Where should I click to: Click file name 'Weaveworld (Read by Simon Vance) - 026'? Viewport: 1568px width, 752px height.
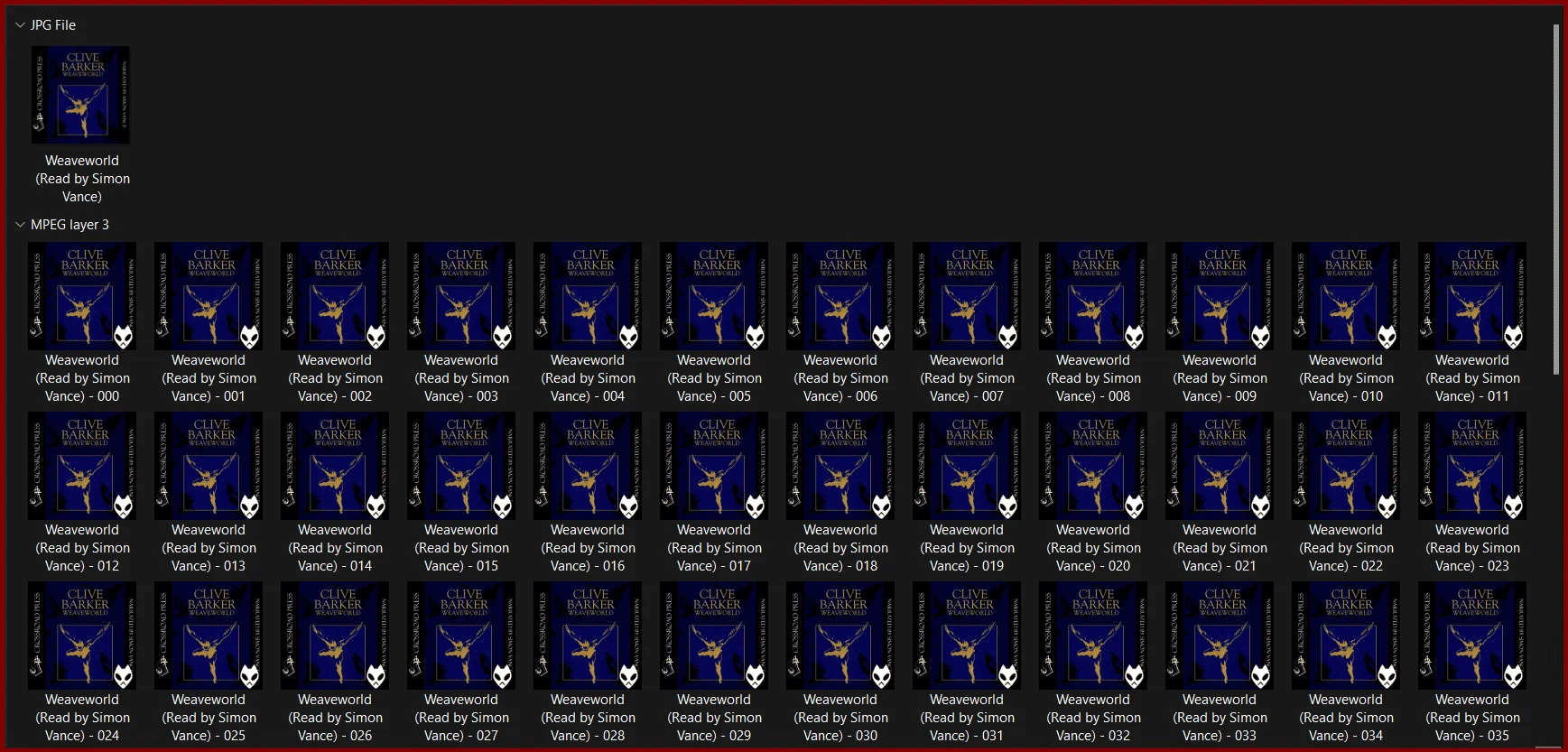(x=335, y=718)
